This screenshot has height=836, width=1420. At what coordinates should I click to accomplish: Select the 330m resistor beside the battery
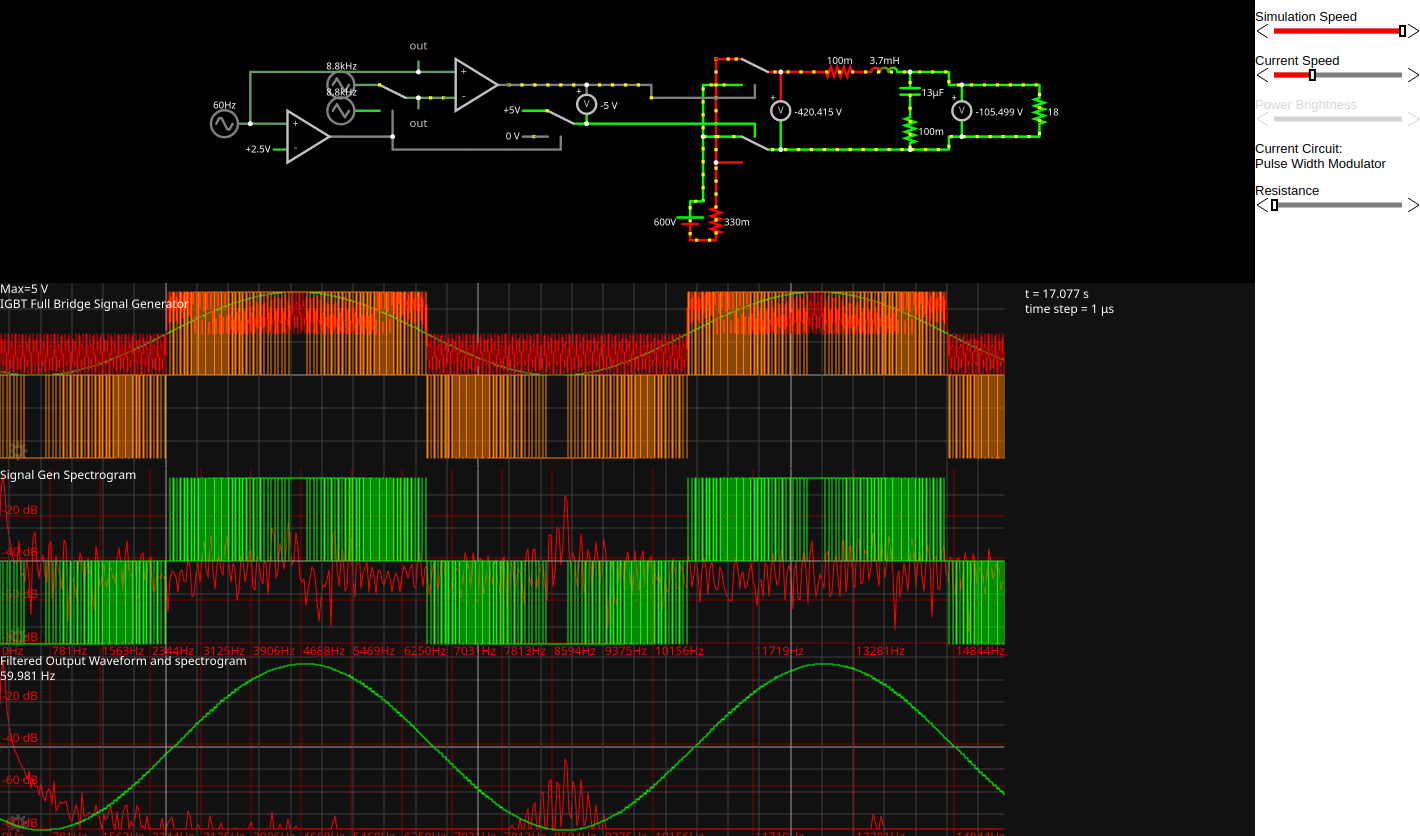click(715, 222)
